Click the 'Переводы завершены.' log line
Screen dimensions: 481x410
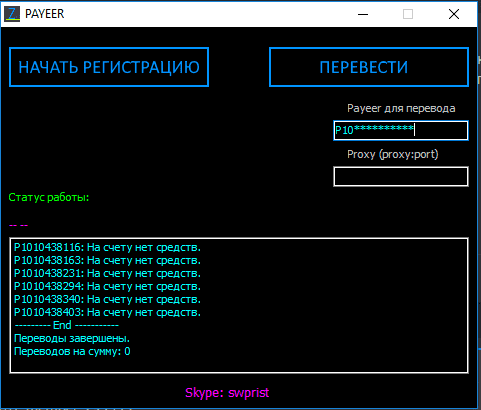point(72,338)
